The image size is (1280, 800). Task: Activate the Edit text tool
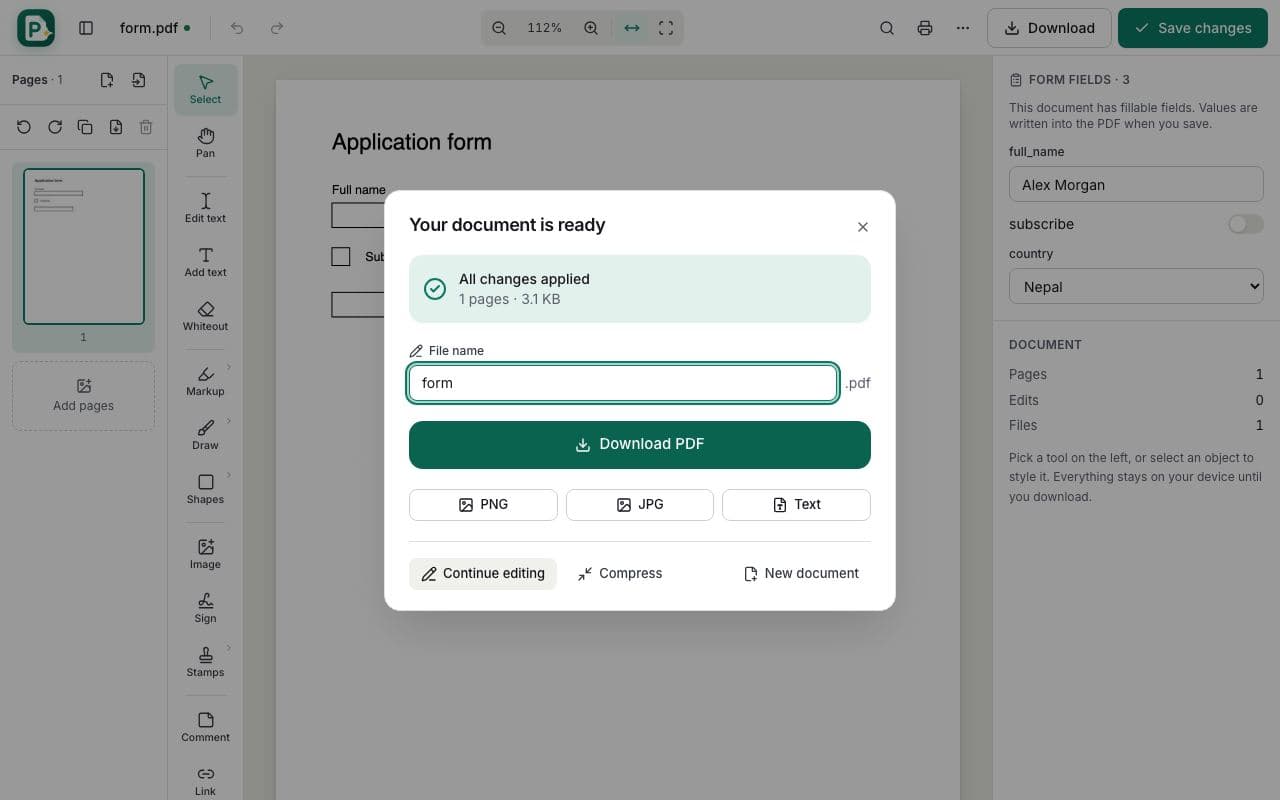[x=205, y=208]
